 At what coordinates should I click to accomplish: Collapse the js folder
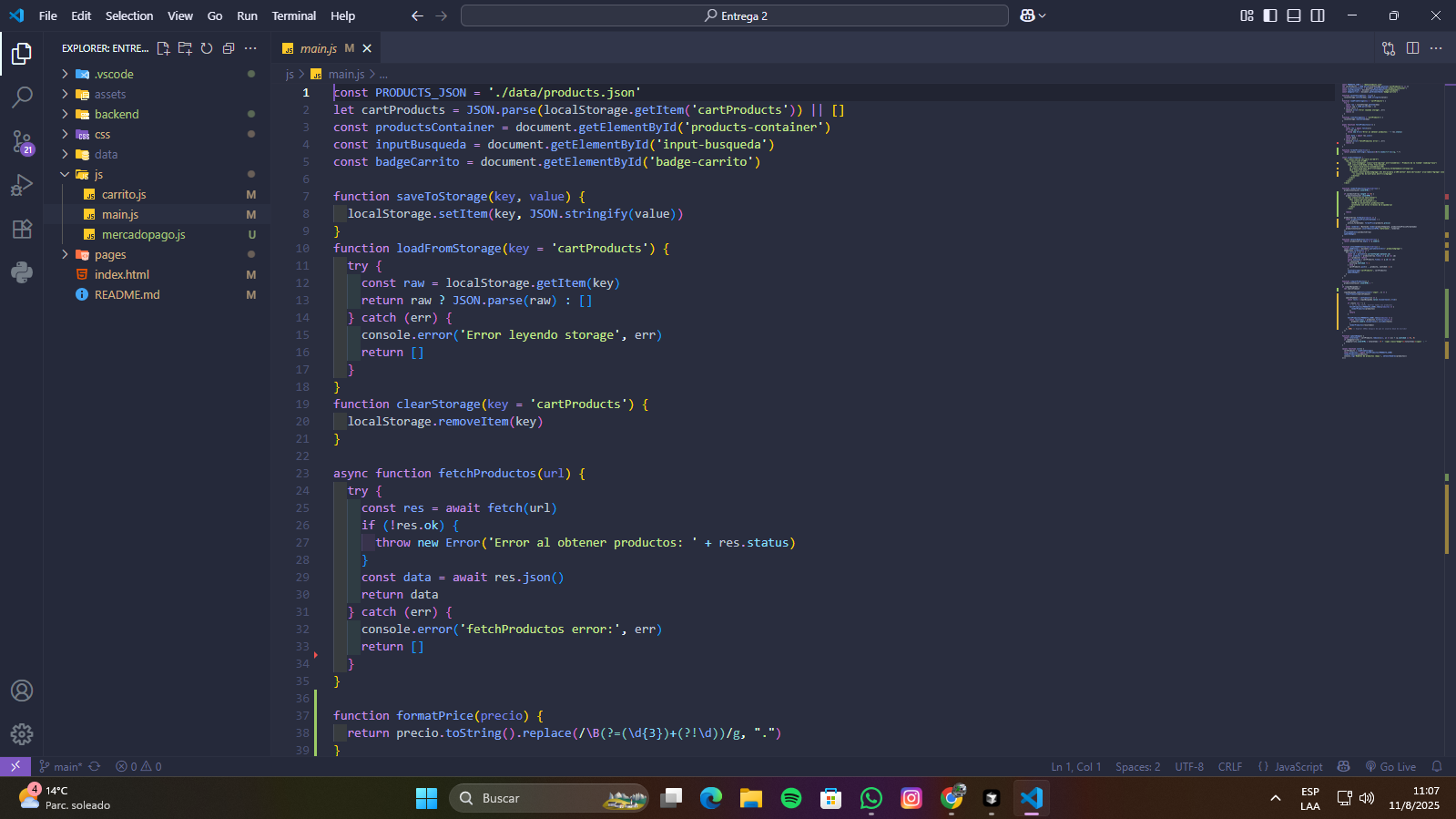(x=157, y=174)
